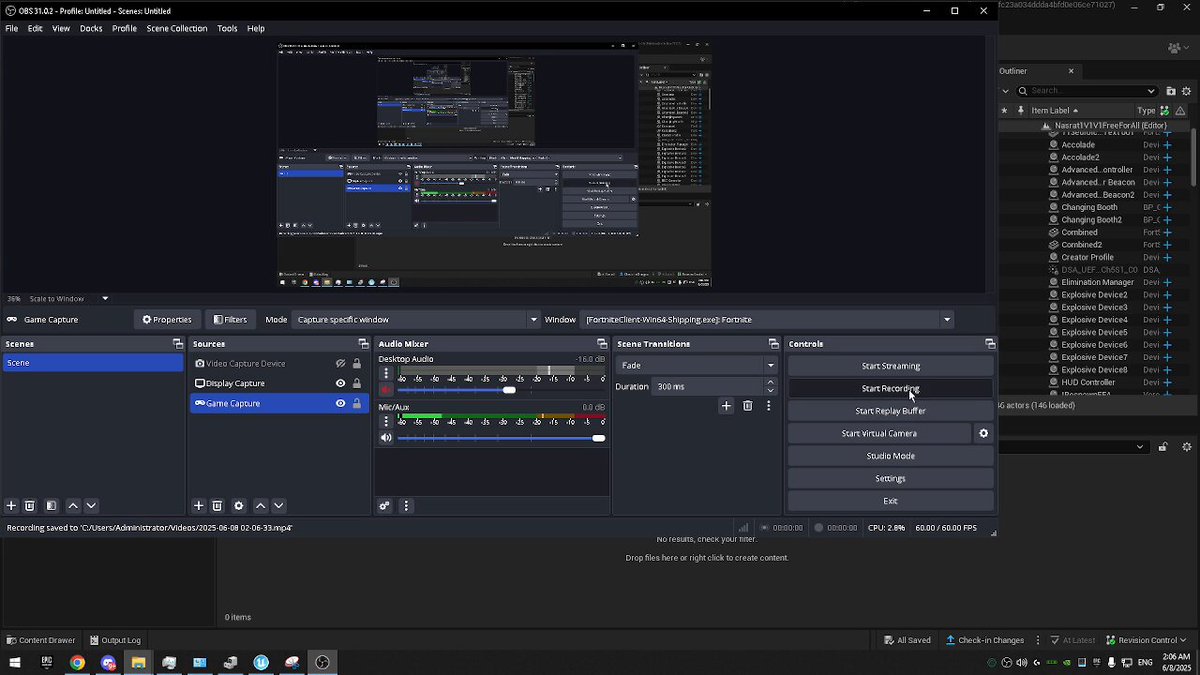This screenshot has height=675, width=1200.
Task: Open the Filters button for source
Action: tap(229, 320)
